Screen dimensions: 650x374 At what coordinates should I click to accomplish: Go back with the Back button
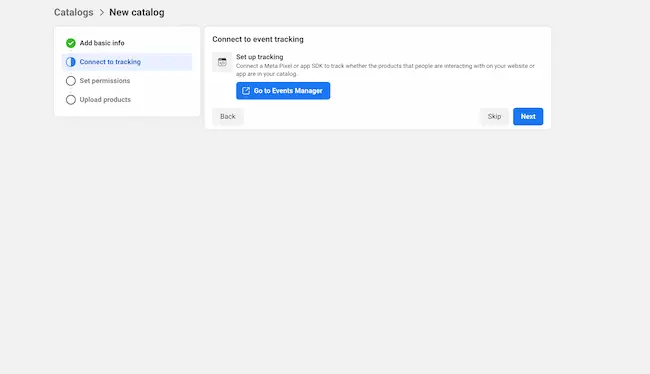pos(228,117)
